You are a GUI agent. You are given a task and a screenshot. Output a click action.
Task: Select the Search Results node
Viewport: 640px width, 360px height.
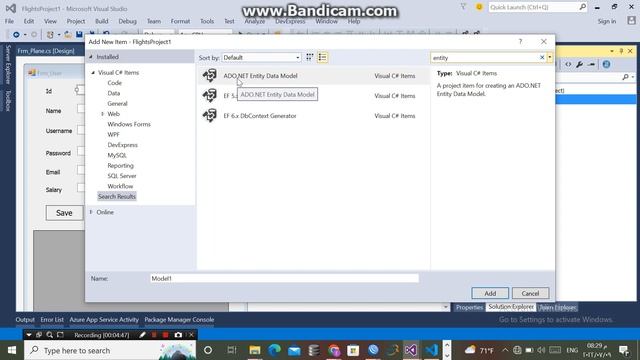[x=117, y=196]
